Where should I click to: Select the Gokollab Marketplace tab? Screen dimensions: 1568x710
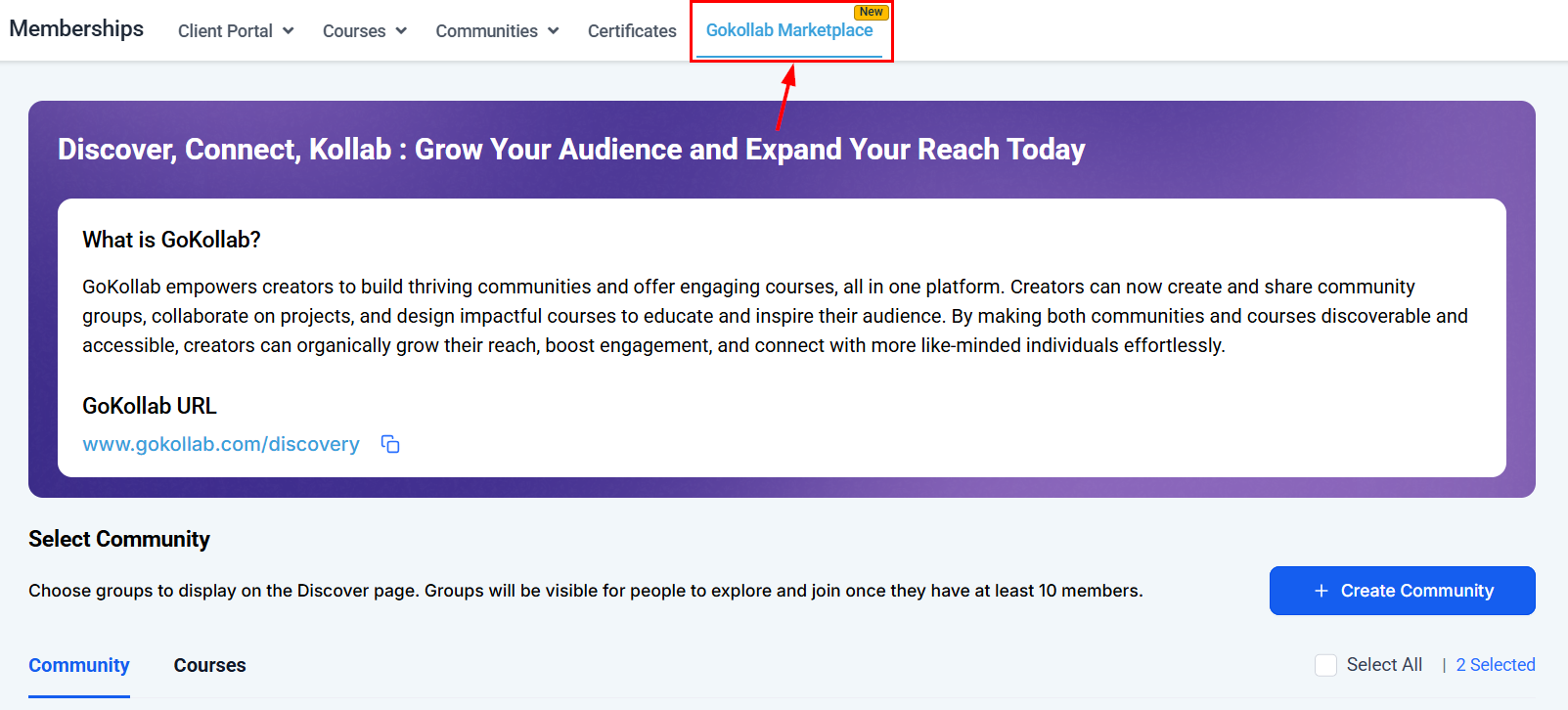(x=788, y=30)
